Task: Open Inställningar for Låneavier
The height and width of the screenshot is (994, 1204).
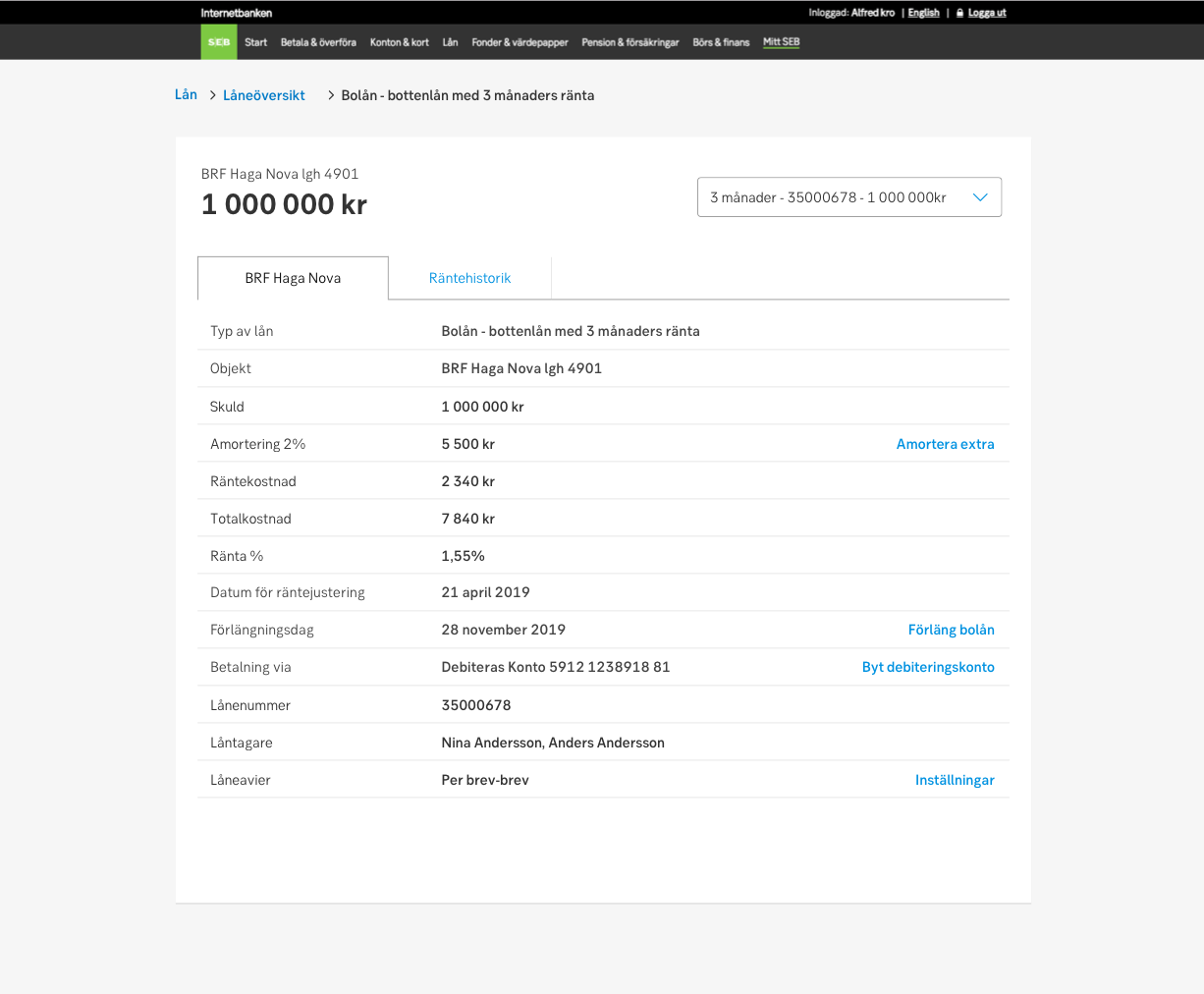Action: 955,779
